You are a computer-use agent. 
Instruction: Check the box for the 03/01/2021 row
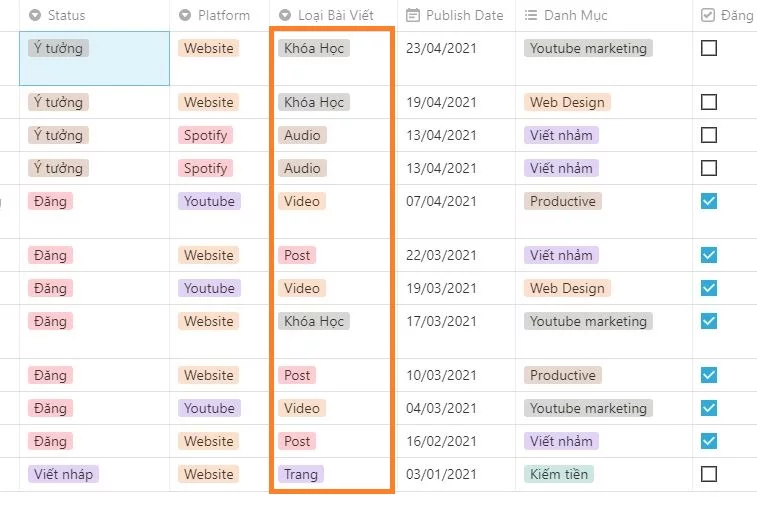point(709,474)
